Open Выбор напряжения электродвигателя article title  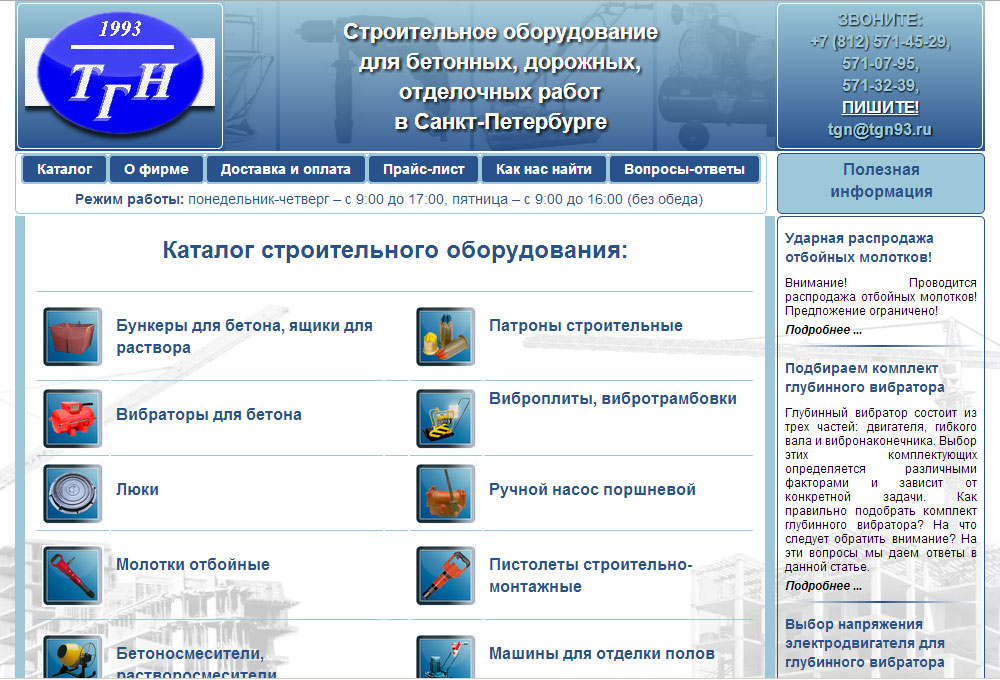click(x=865, y=643)
